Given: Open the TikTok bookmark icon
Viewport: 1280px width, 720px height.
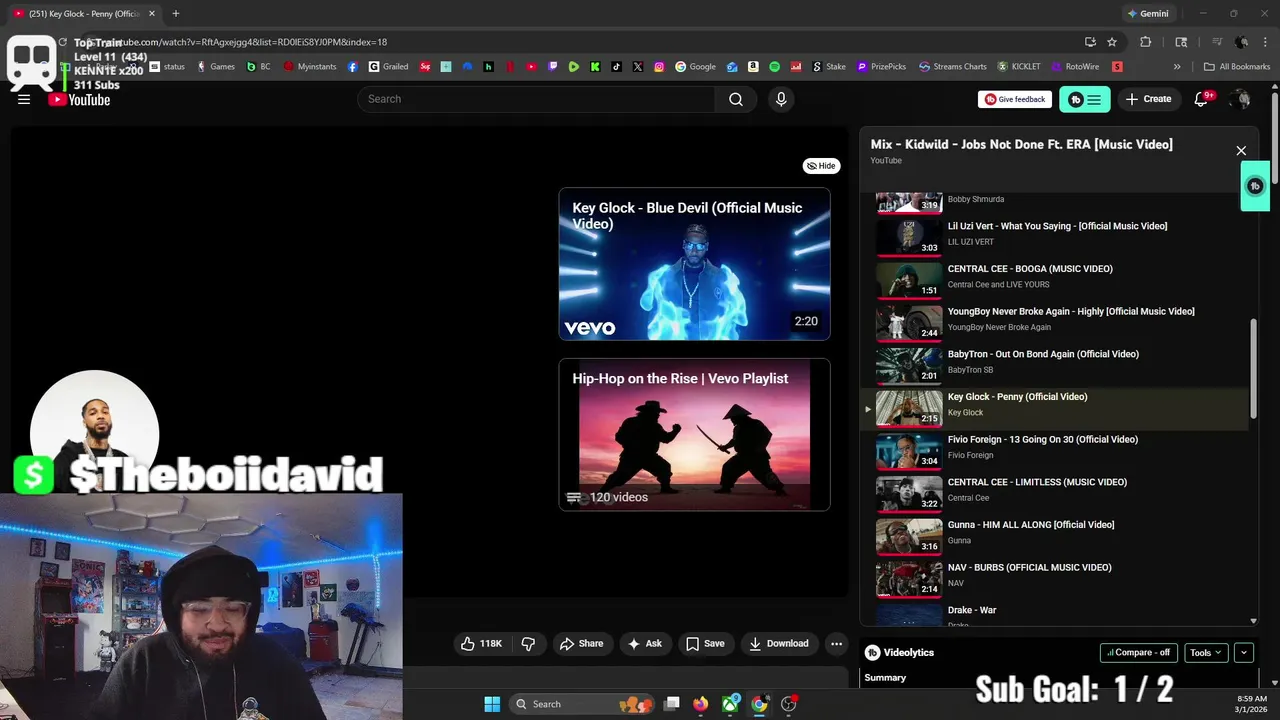Looking at the screenshot, I should coord(616,67).
